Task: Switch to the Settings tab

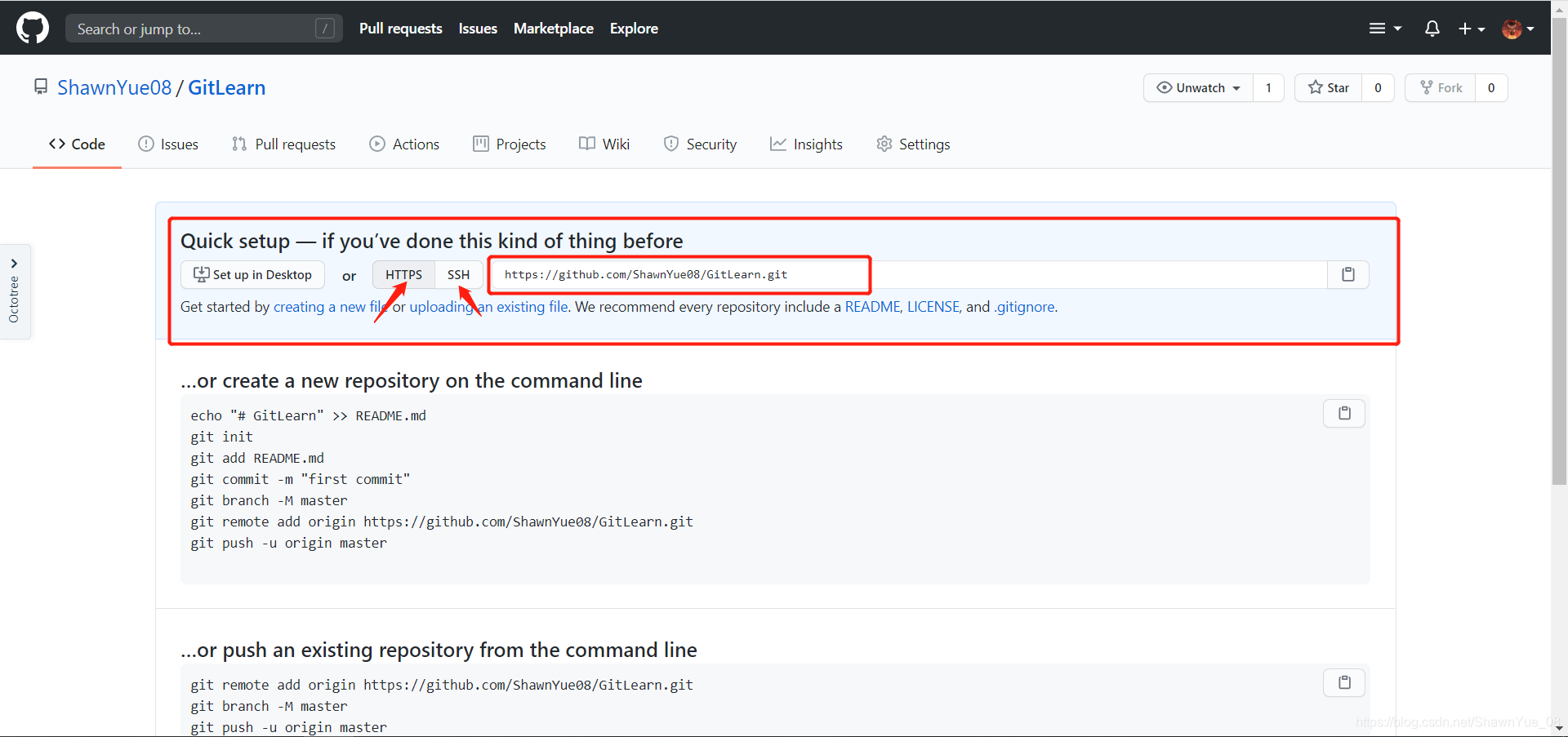Action: pos(913,144)
